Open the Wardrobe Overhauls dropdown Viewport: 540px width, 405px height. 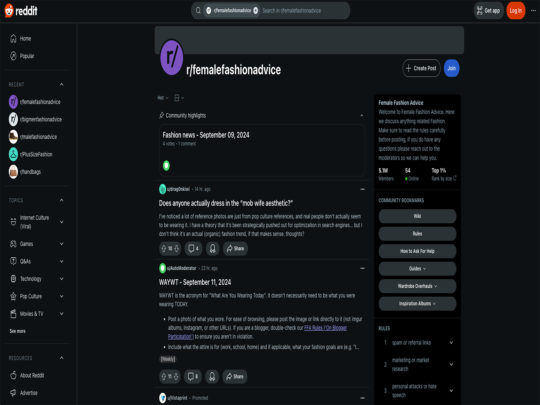(x=417, y=286)
